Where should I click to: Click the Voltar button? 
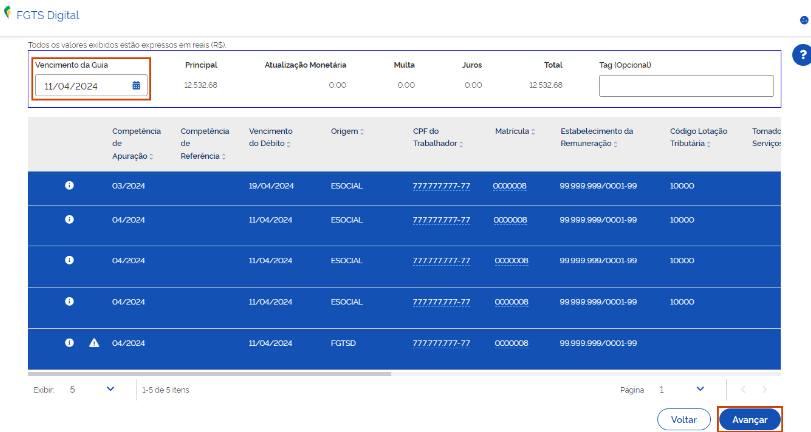684,420
